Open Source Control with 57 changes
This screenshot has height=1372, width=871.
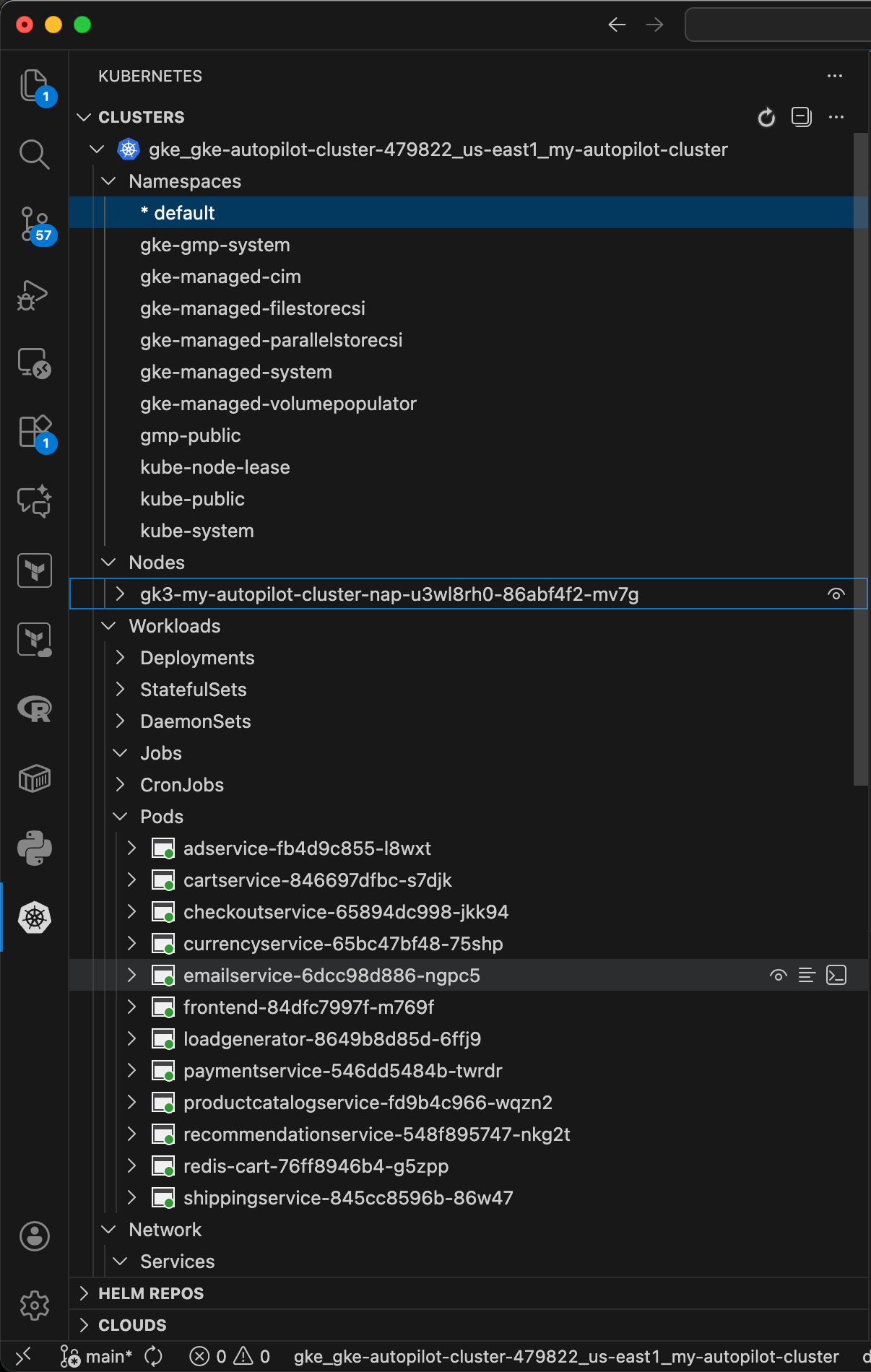pyautogui.click(x=34, y=225)
